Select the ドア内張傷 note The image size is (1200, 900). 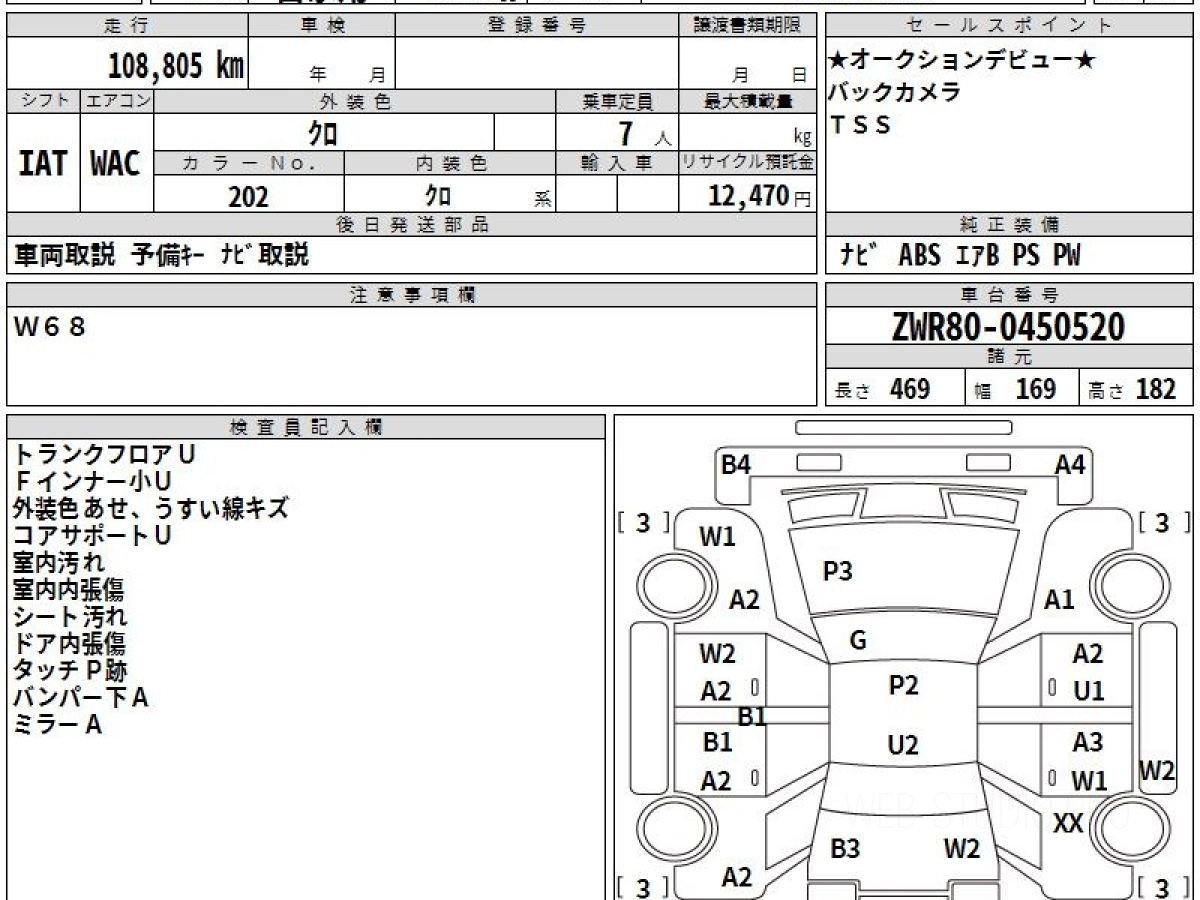pos(69,643)
